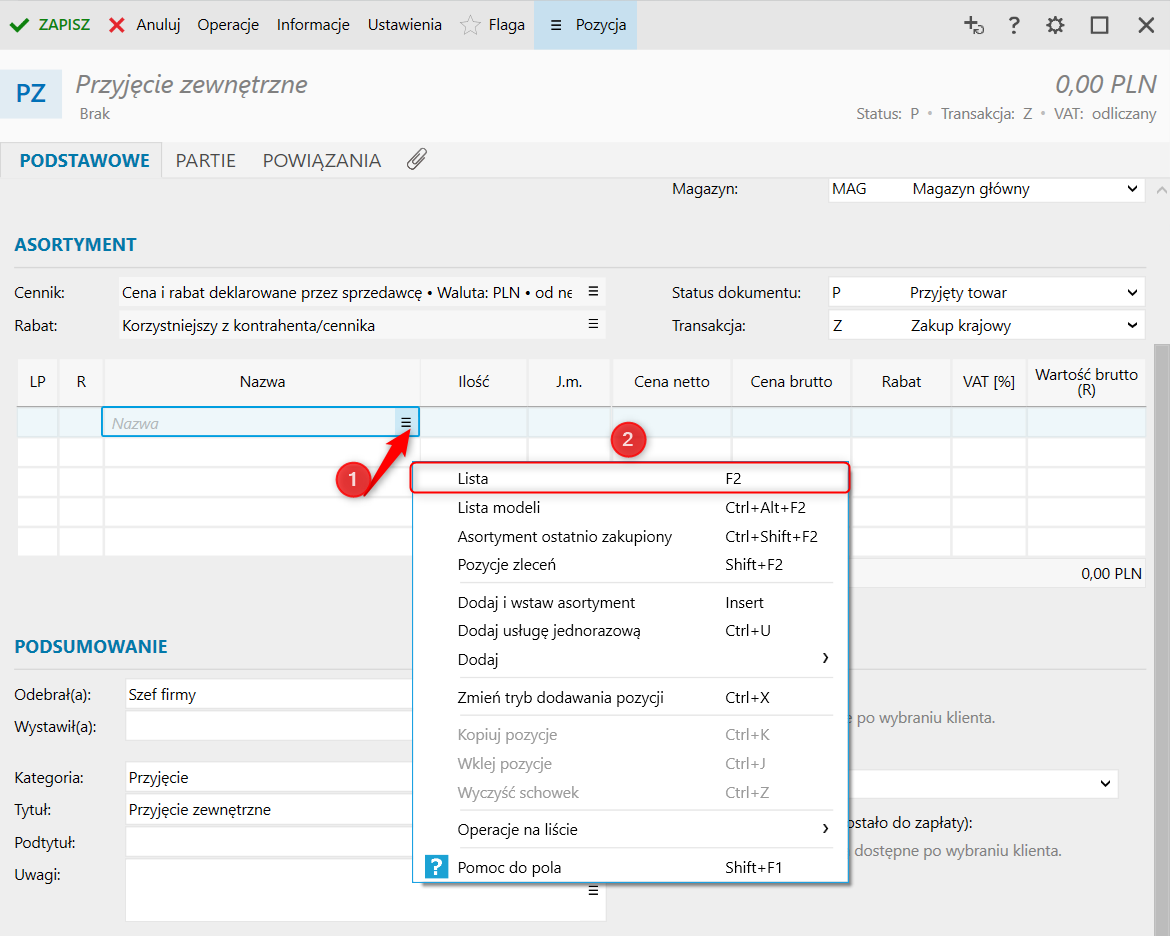Viewport: 1170px width, 936px height.
Task: Click the Flaga star icon
Action: (x=470, y=25)
